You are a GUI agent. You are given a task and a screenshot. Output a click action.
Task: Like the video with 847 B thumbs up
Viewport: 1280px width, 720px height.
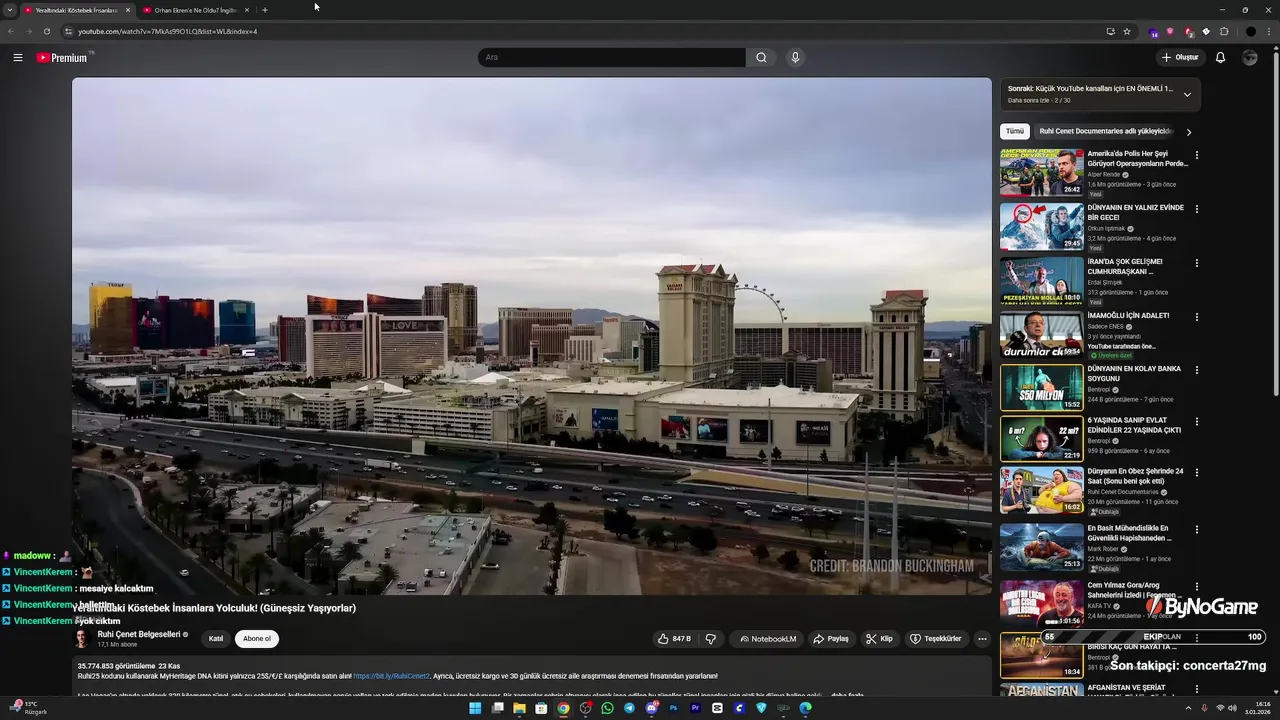(x=674, y=639)
